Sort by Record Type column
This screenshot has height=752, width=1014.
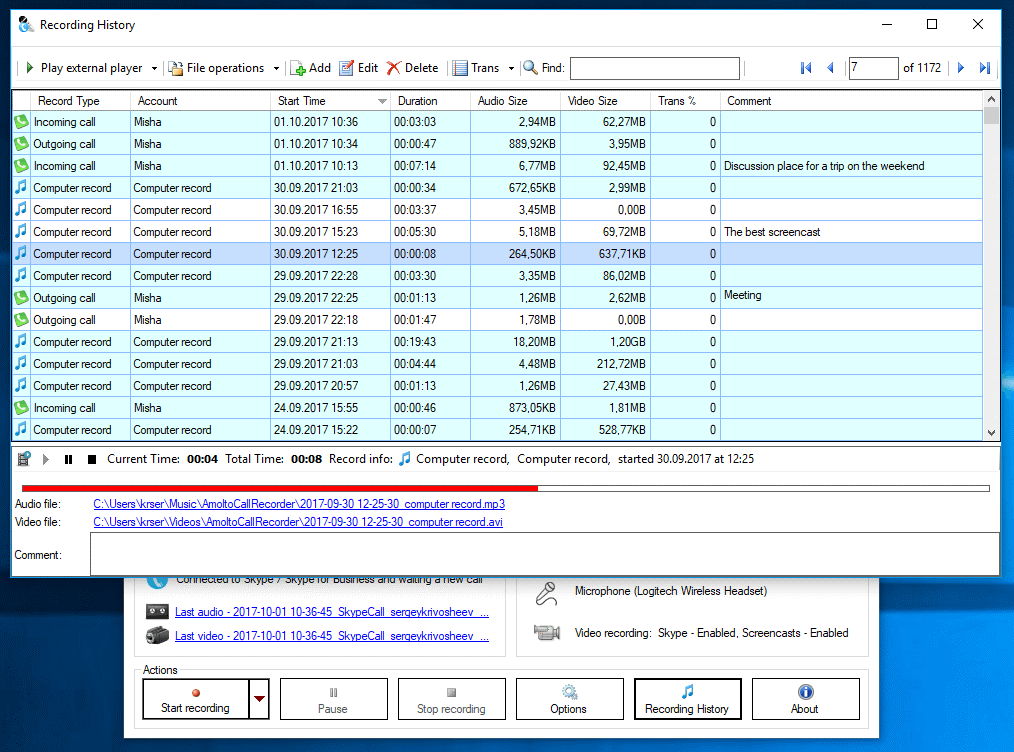point(80,101)
